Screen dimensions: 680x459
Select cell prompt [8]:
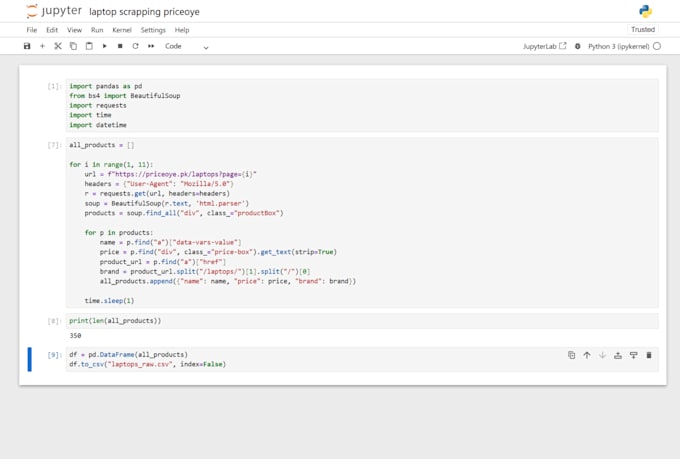coord(54,321)
